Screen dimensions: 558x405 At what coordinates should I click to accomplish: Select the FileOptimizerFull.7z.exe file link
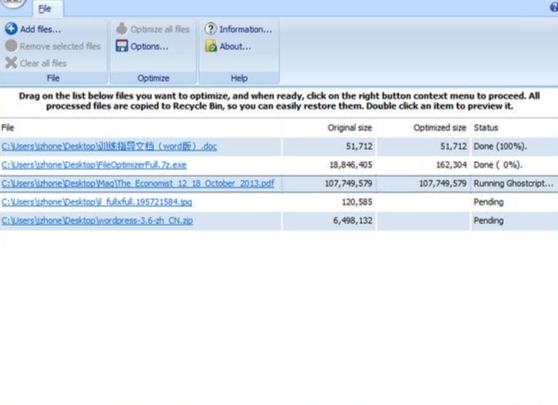(94, 165)
